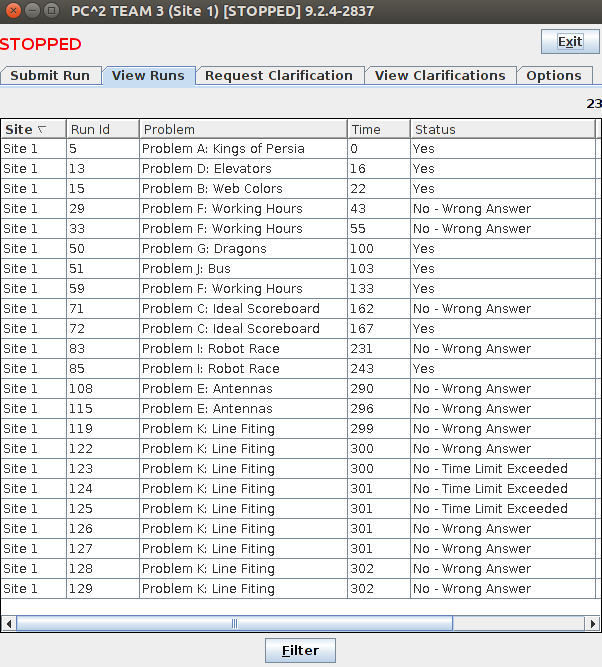The width and height of the screenshot is (602, 667).
Task: Click the Exit button
Action: coord(569,41)
